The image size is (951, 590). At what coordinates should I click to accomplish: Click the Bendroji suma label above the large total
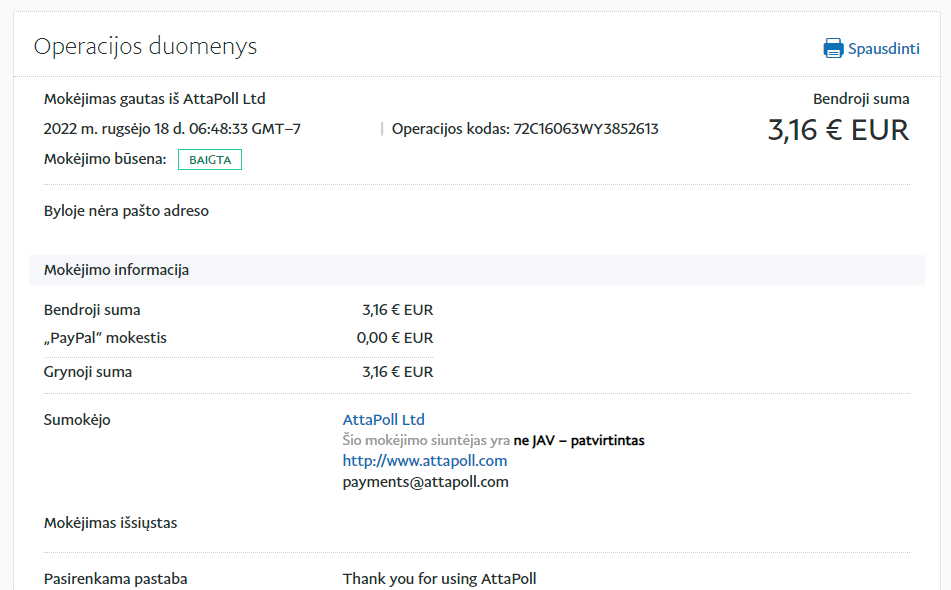point(861,99)
